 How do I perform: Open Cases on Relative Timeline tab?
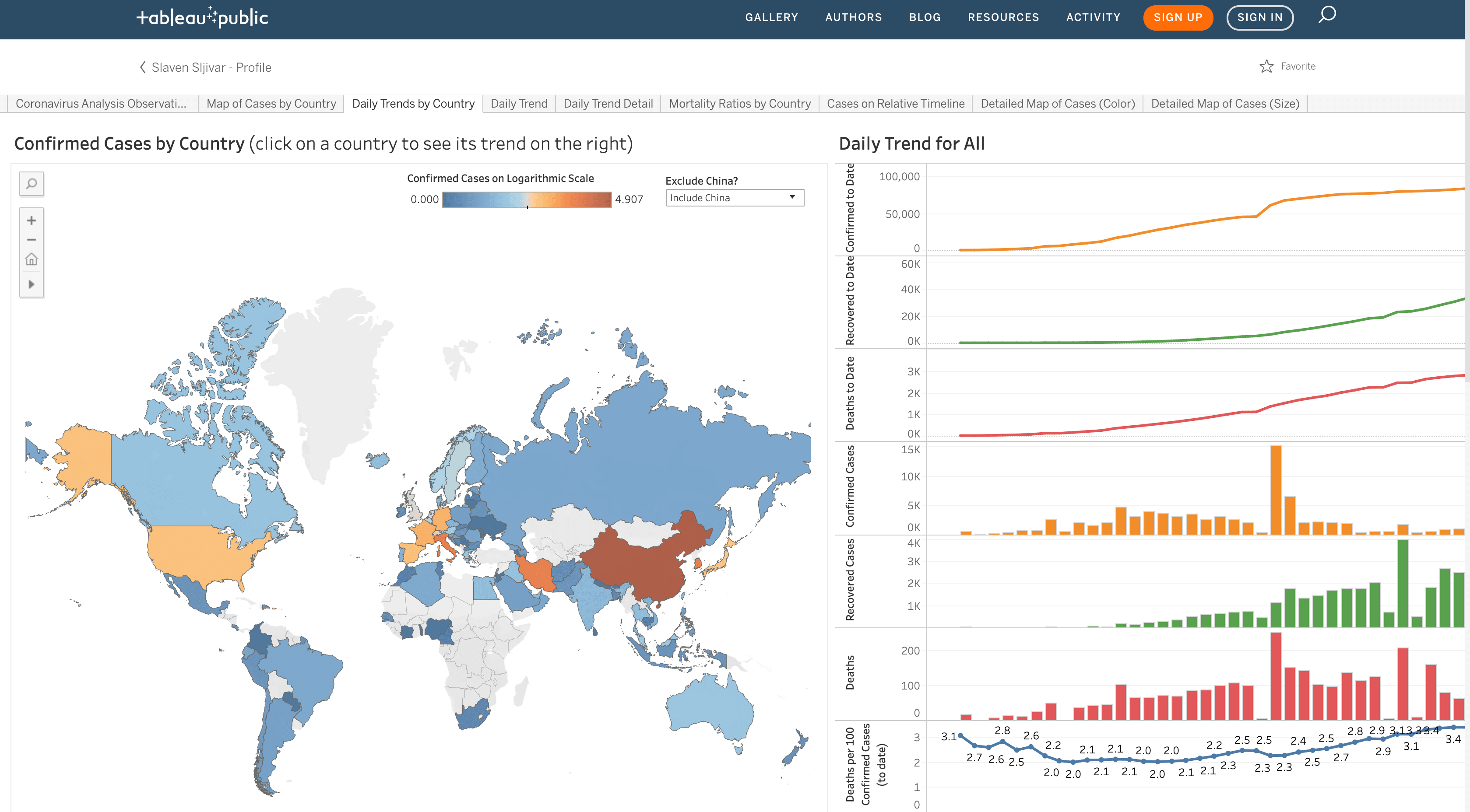click(x=895, y=104)
